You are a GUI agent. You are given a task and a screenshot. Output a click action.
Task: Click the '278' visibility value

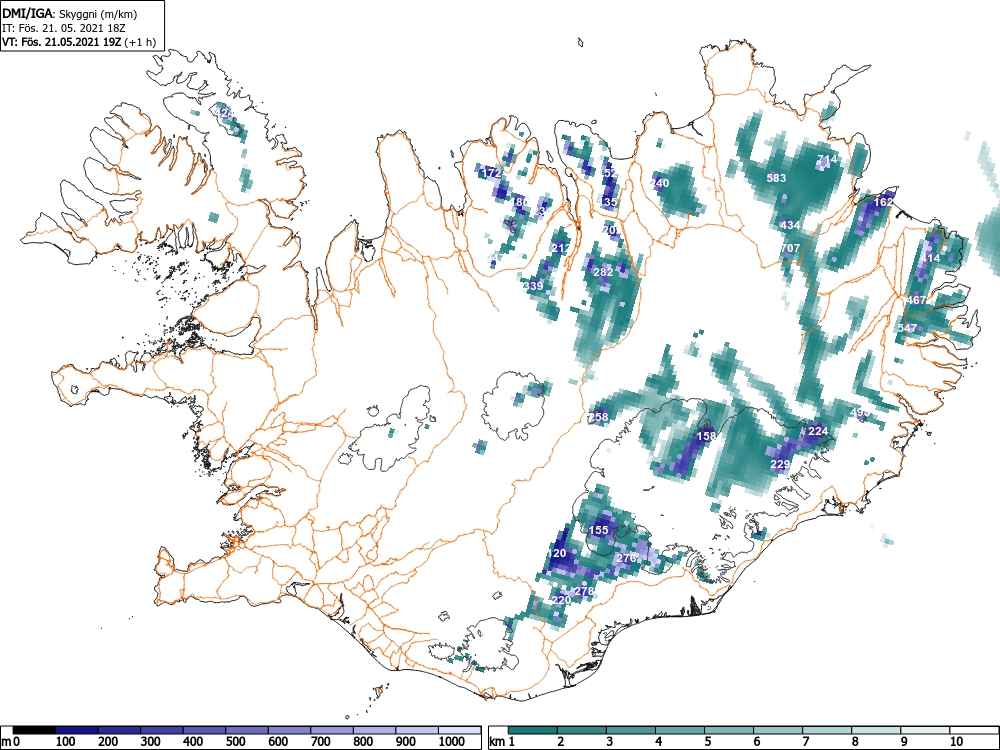pyautogui.click(x=584, y=591)
